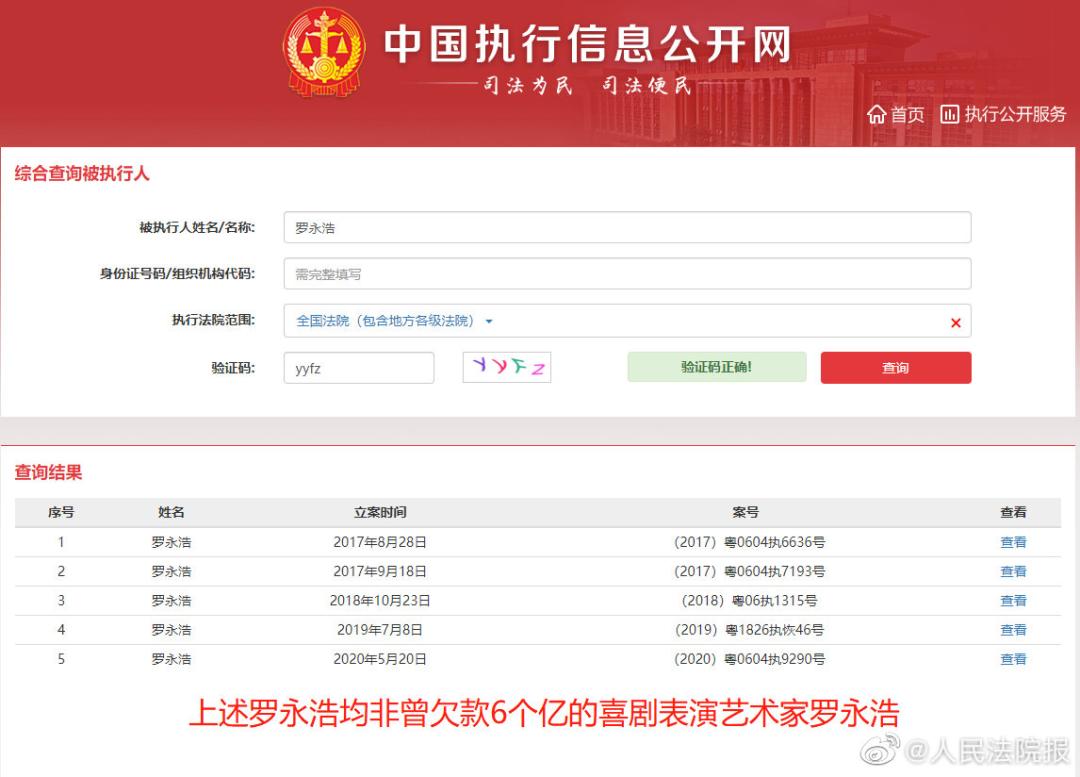1080x777 pixels.
Task: Go to 首页 from the top menu
Action: point(907,114)
